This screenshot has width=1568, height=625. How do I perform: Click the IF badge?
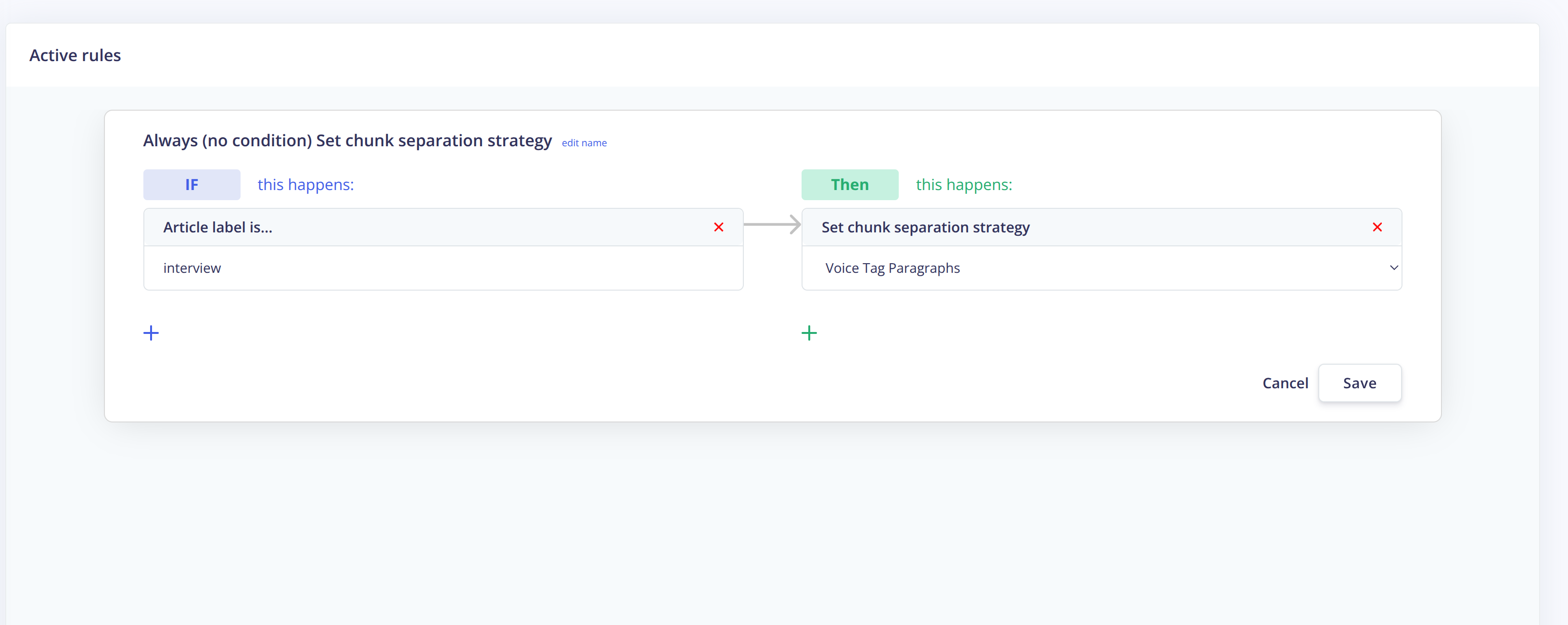point(192,184)
